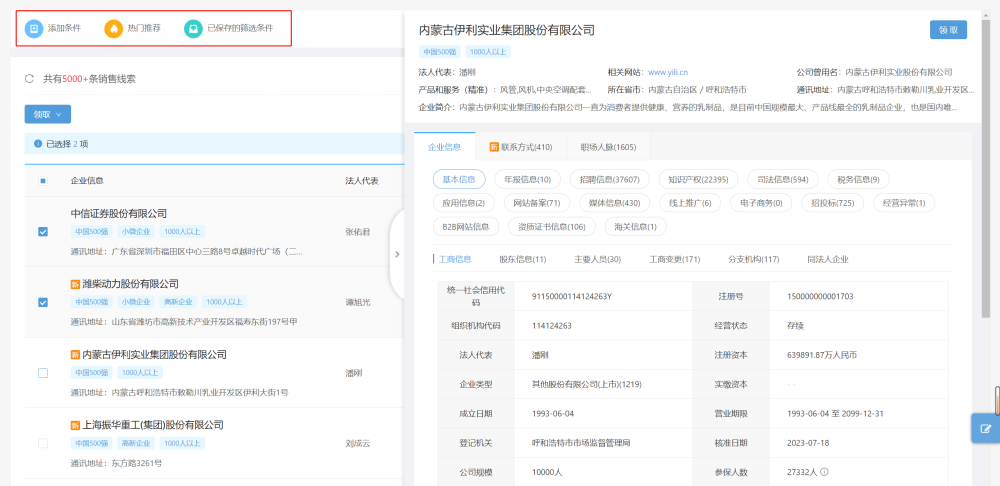Check the 上海振华重工 row checkbox
The image size is (1000, 486).
pyautogui.click(x=43, y=443)
